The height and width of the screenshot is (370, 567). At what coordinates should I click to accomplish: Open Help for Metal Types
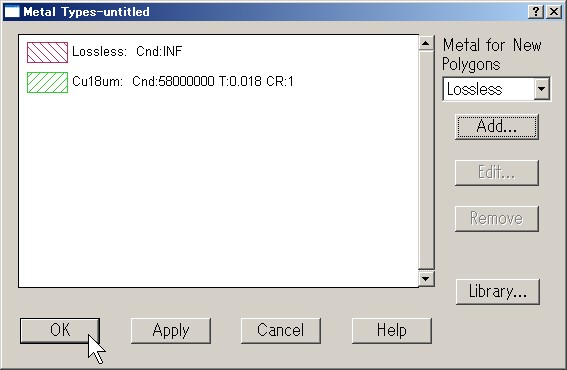coord(392,330)
